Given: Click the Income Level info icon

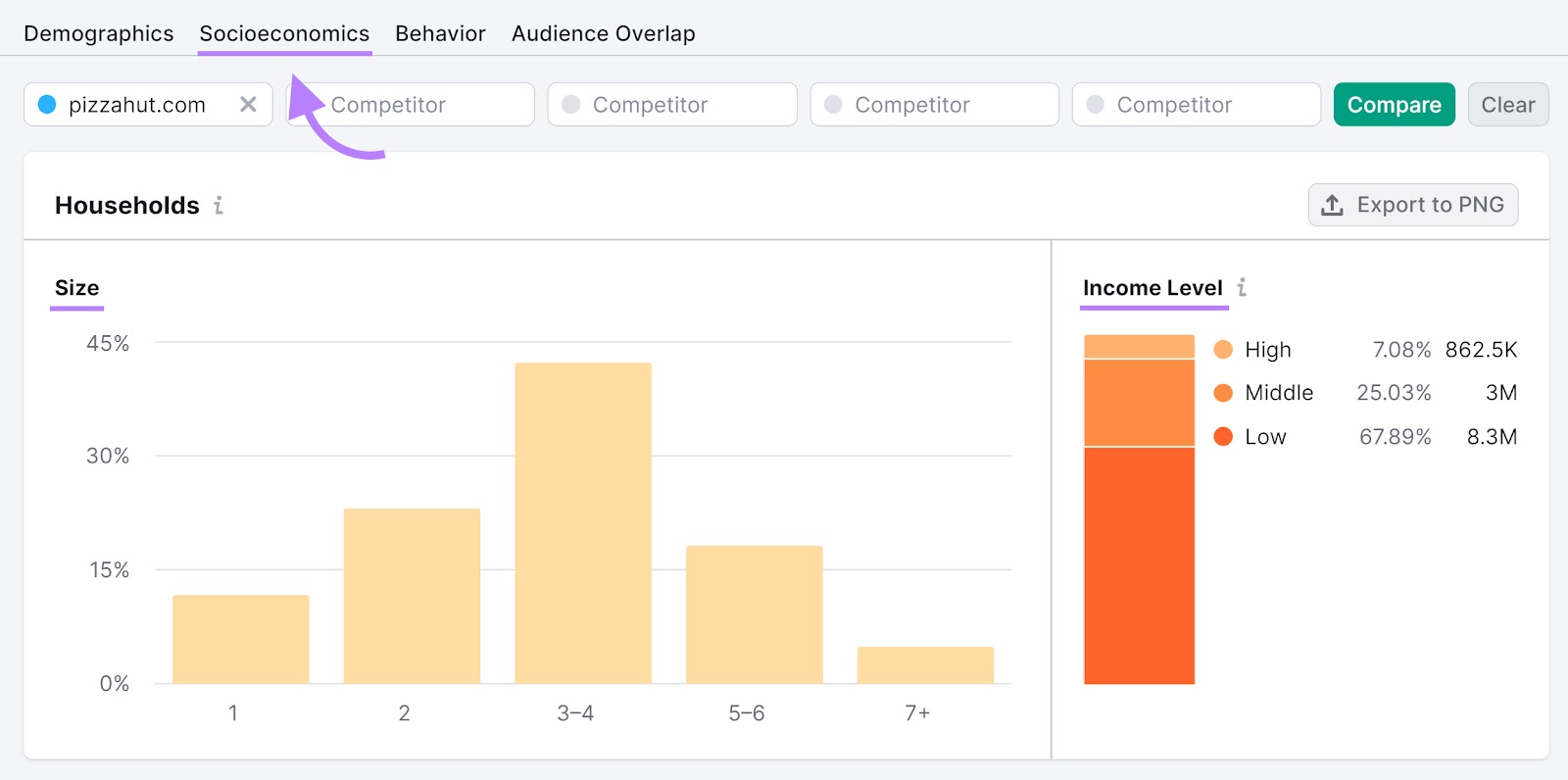Looking at the screenshot, I should point(1242,288).
